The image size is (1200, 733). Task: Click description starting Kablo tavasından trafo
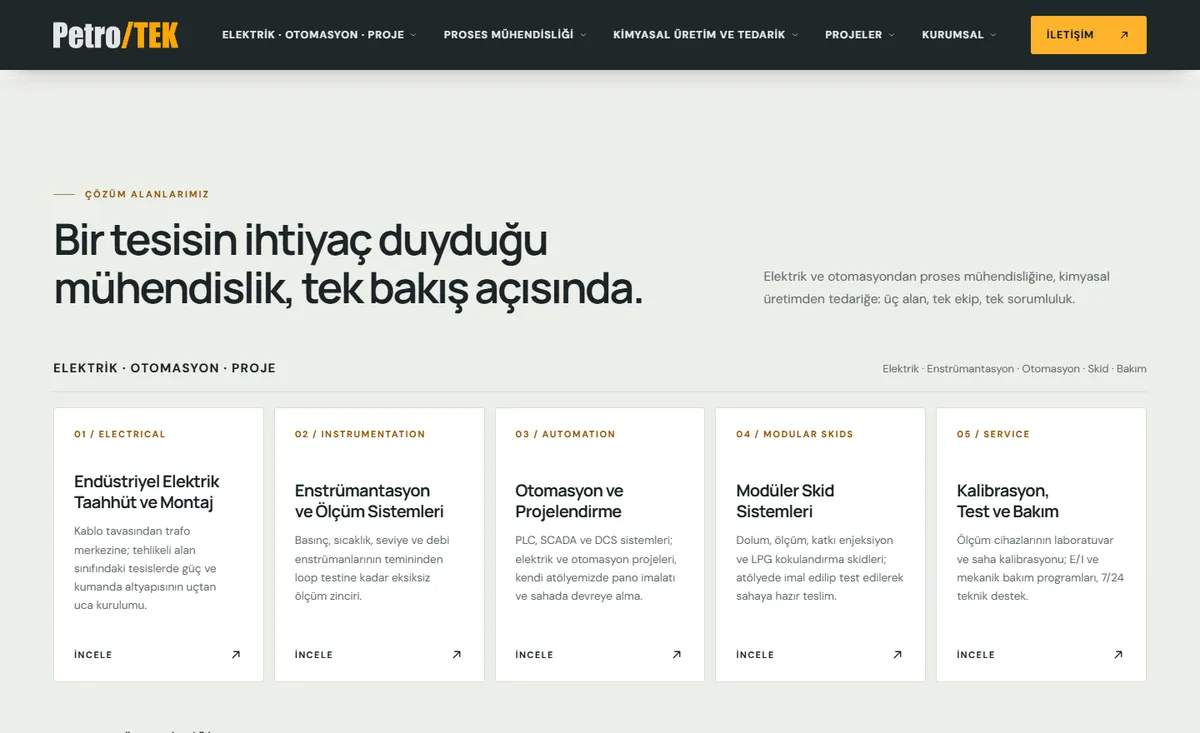145,568
